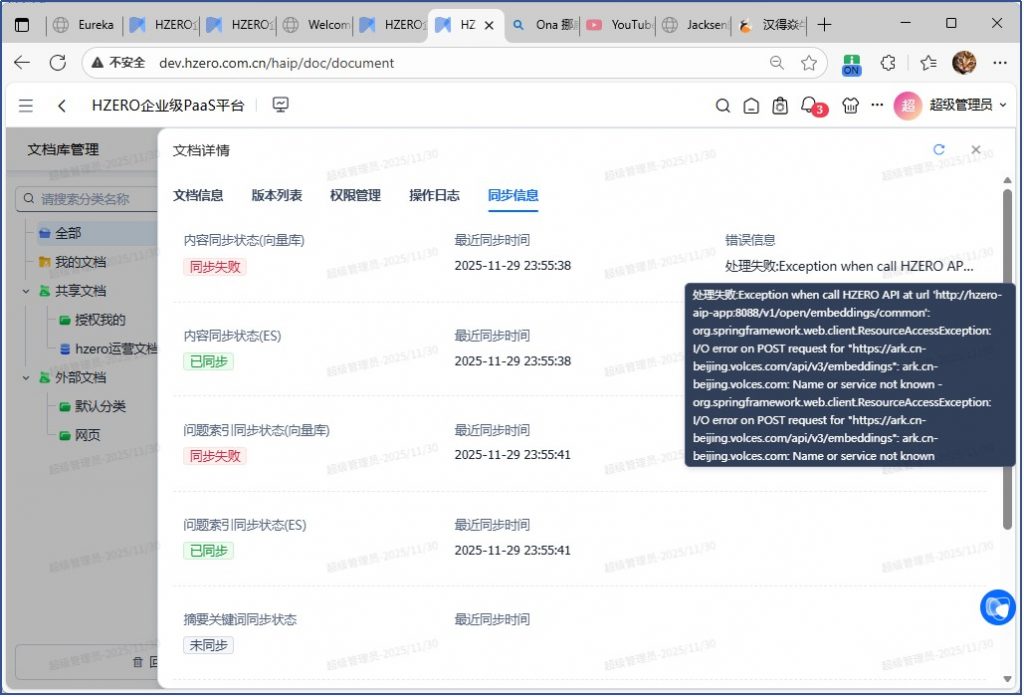Screen dimensions: 1024x697
Task: Collapse the 共享文档 tree node
Action: coord(26,291)
